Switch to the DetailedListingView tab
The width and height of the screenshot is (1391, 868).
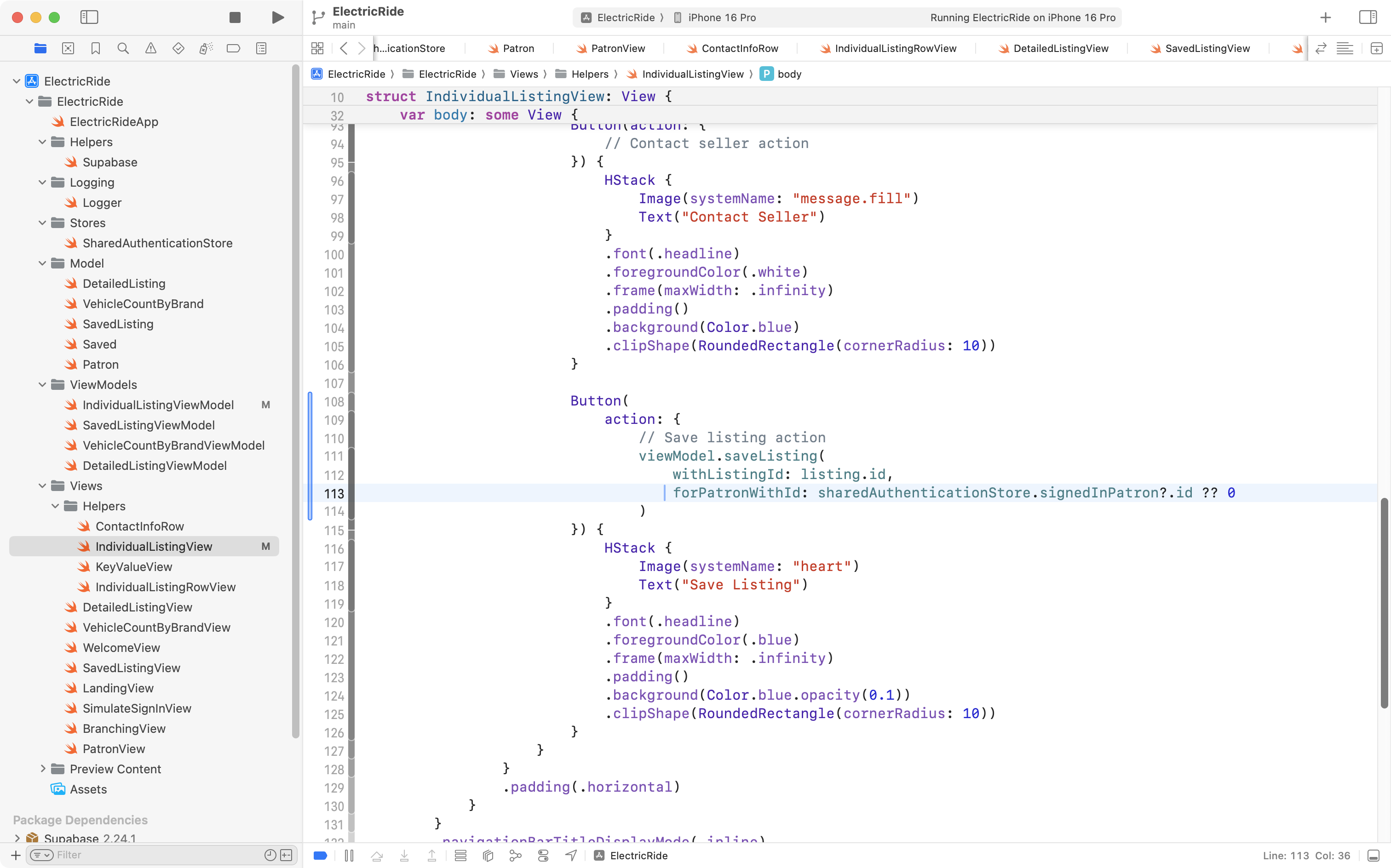pyautogui.click(x=1060, y=48)
